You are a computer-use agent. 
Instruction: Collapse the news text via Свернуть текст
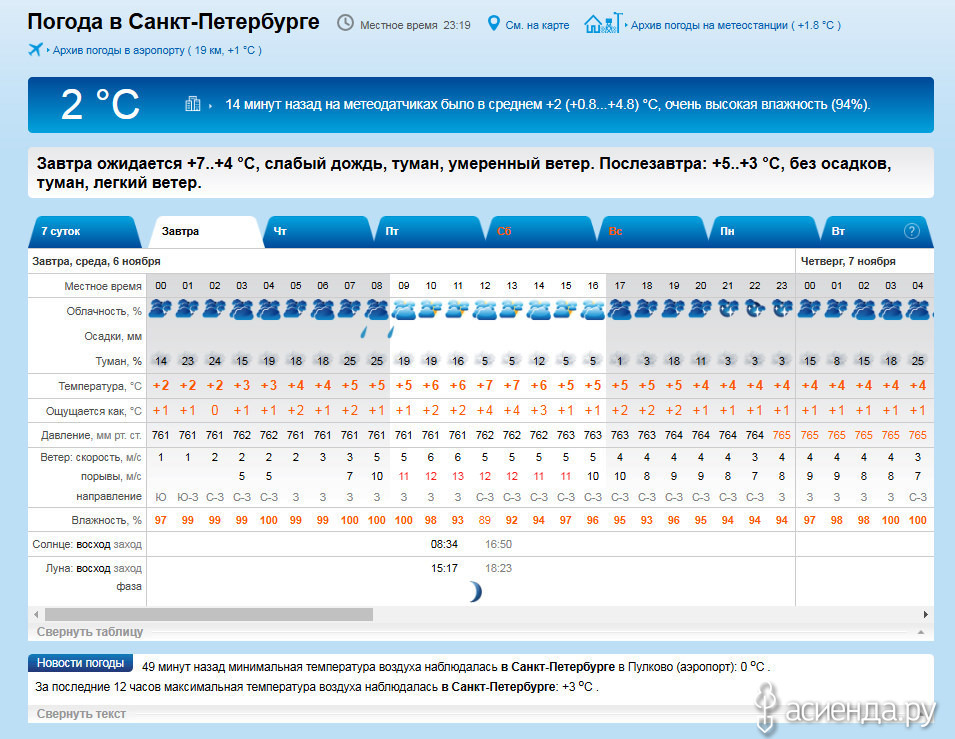[x=81, y=713]
